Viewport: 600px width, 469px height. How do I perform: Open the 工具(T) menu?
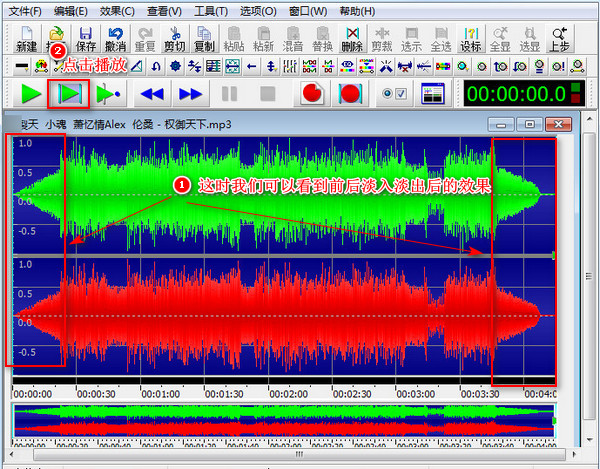click(x=211, y=11)
